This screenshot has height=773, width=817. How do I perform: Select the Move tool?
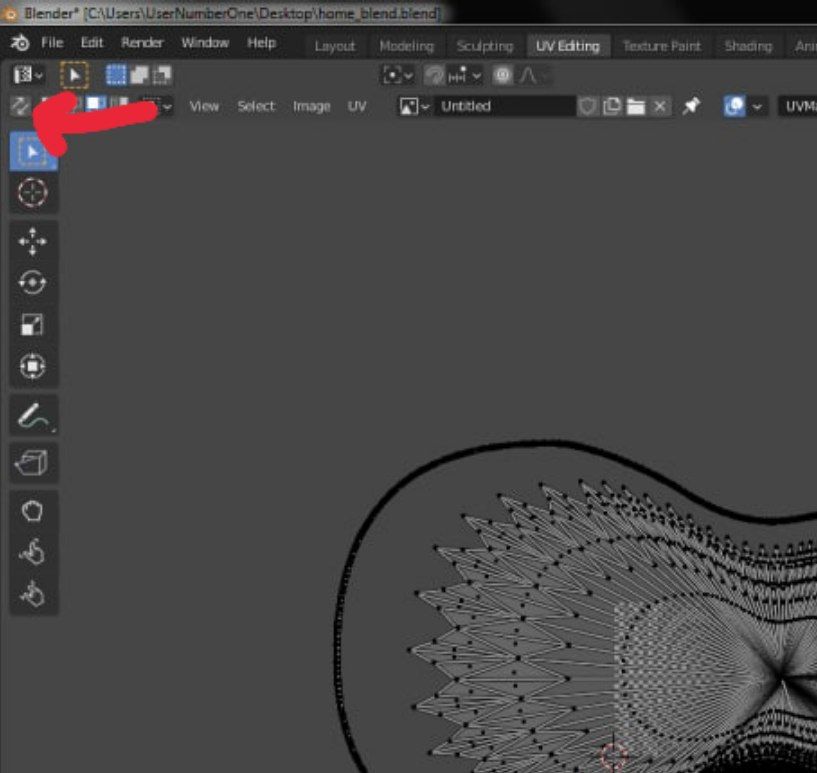coord(33,241)
